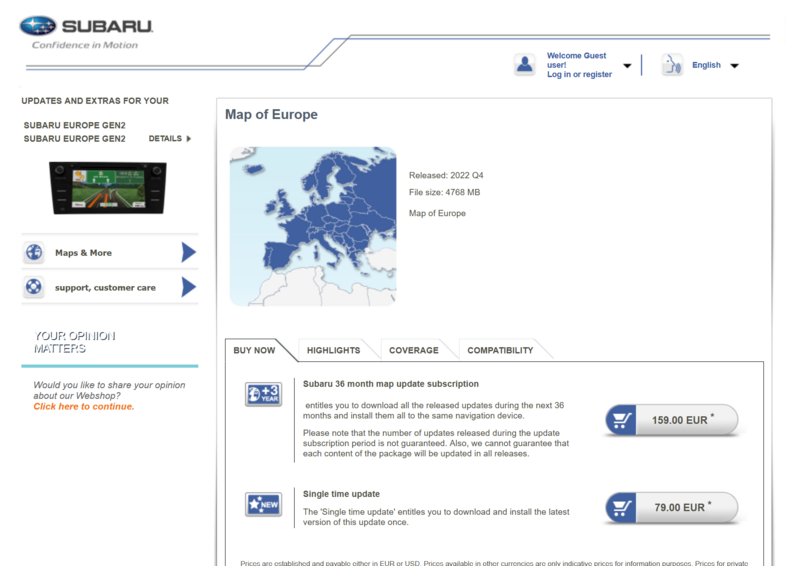Open the account dropdown arrow
Viewport: 800px width, 566px height.
tap(627, 66)
